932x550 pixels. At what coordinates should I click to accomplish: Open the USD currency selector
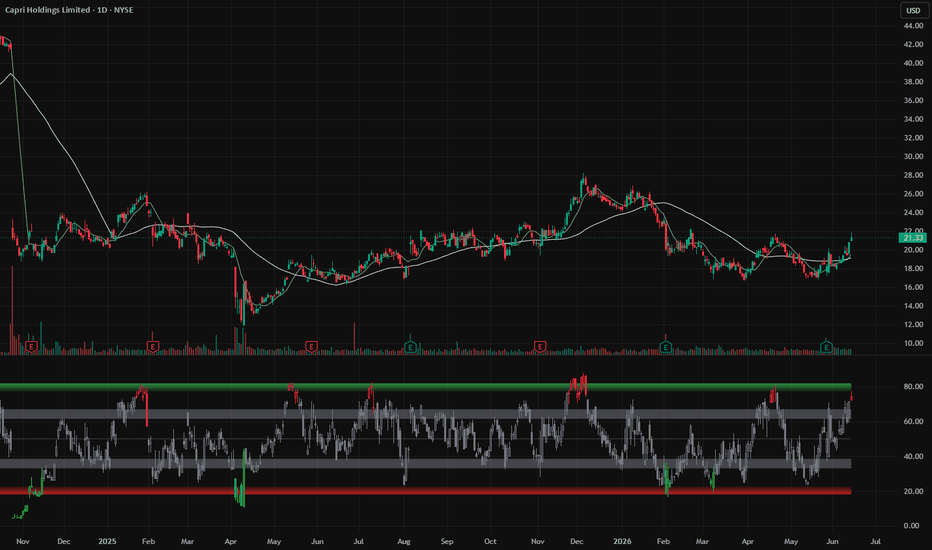click(913, 10)
